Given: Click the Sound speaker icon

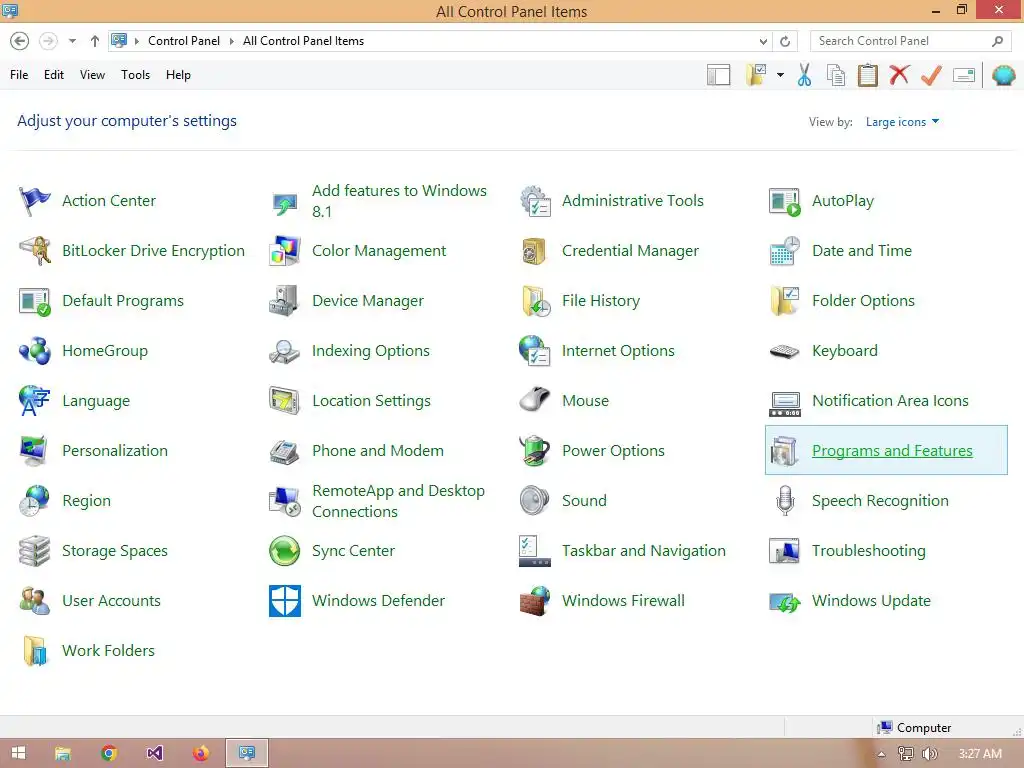Looking at the screenshot, I should pos(535,501).
